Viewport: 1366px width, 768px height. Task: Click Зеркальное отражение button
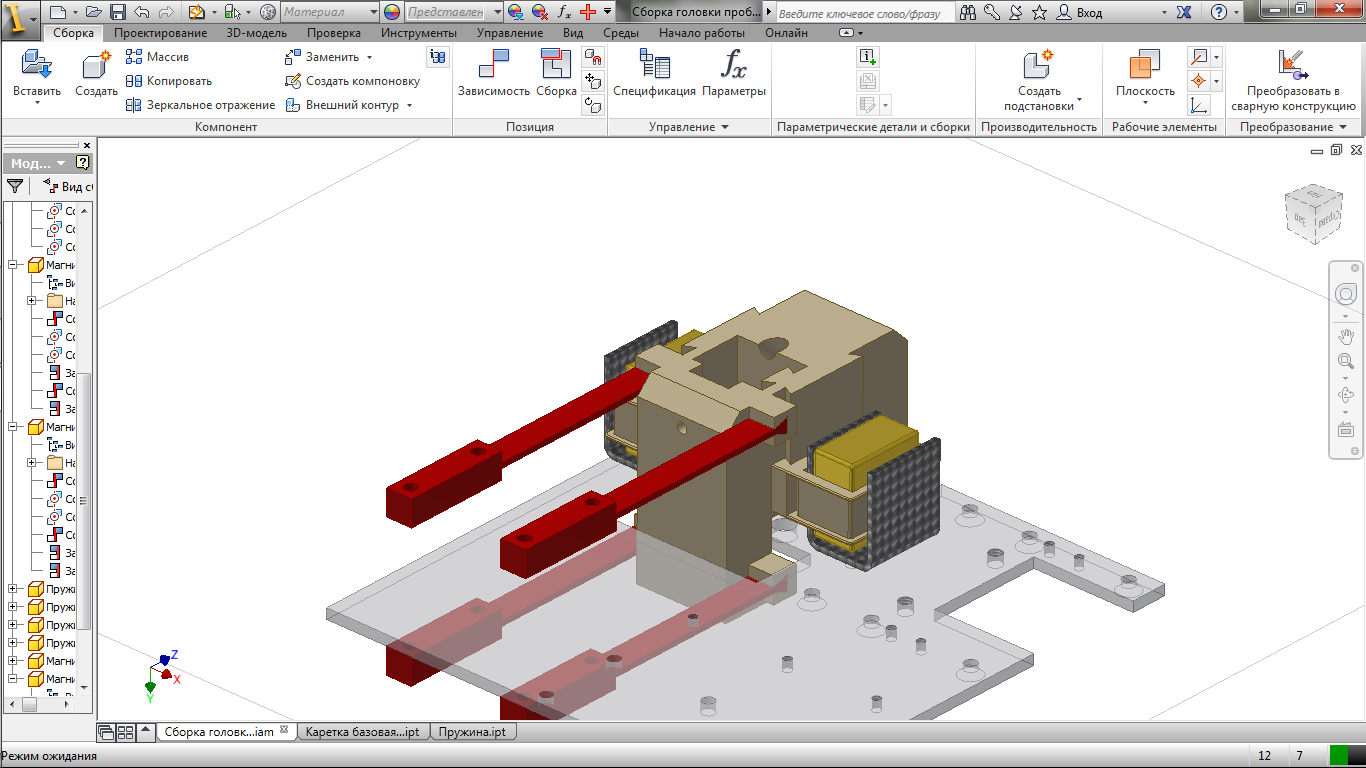tap(200, 105)
